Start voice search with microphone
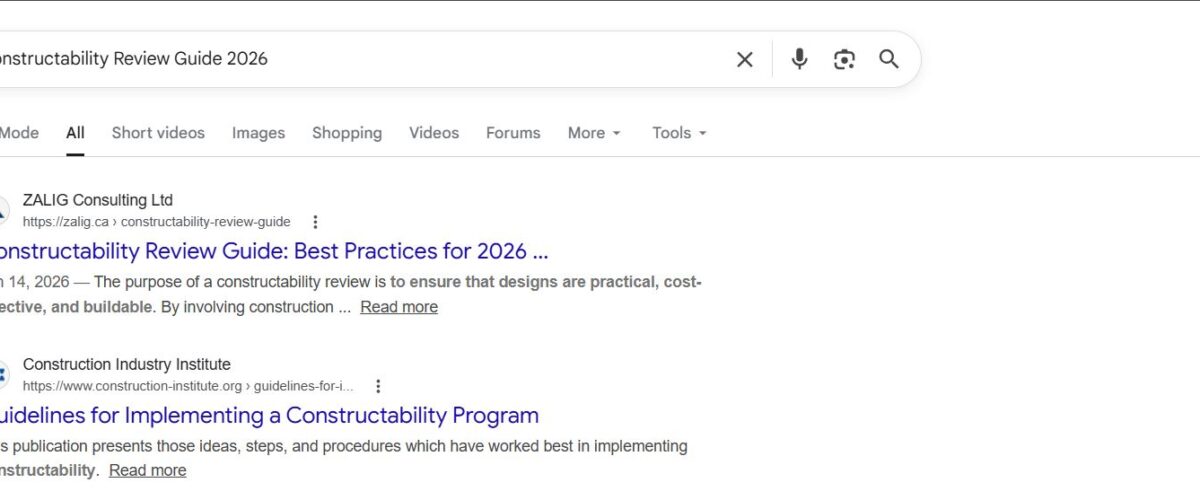 [799, 59]
